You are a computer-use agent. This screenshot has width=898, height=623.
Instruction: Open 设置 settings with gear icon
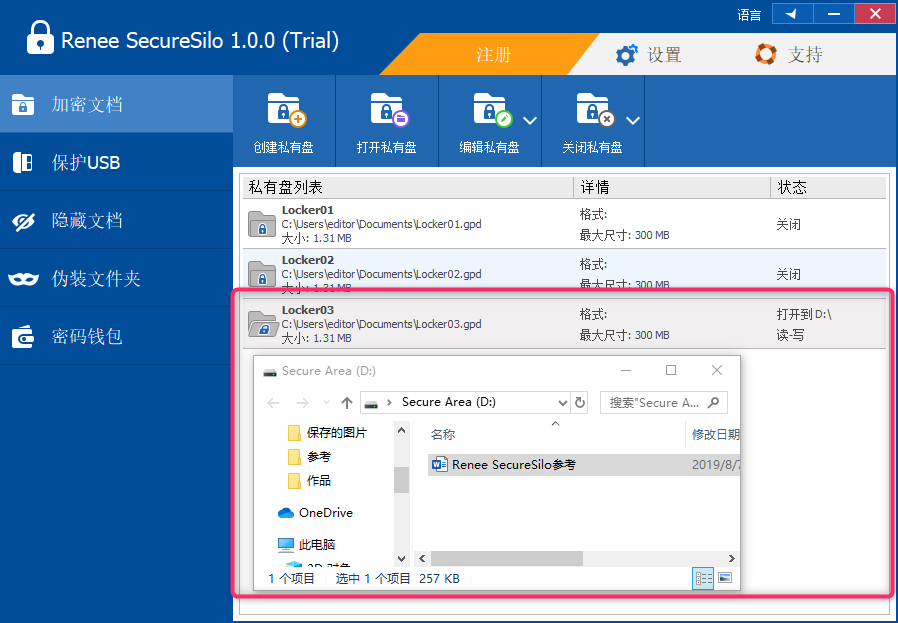point(648,54)
